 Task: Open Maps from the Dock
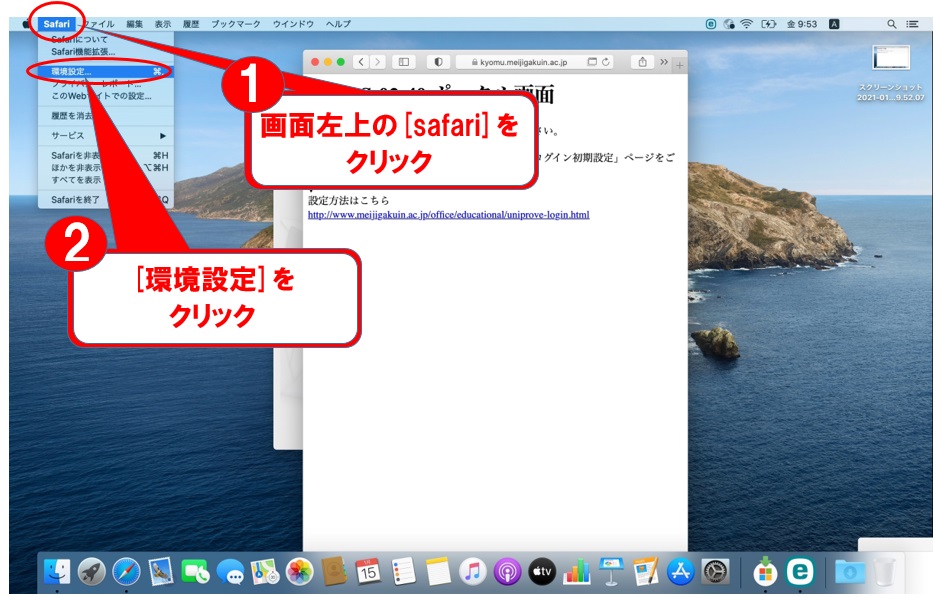[265, 571]
